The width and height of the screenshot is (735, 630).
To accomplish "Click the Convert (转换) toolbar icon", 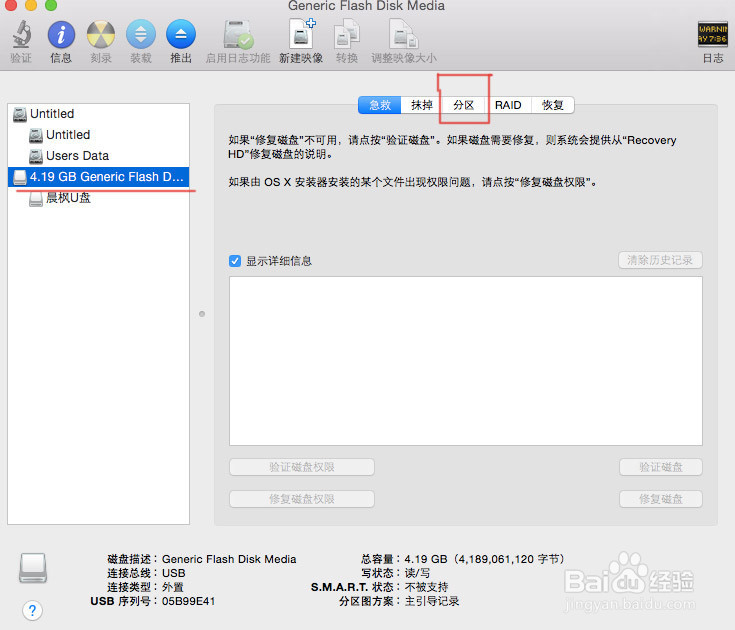I will coord(347,34).
